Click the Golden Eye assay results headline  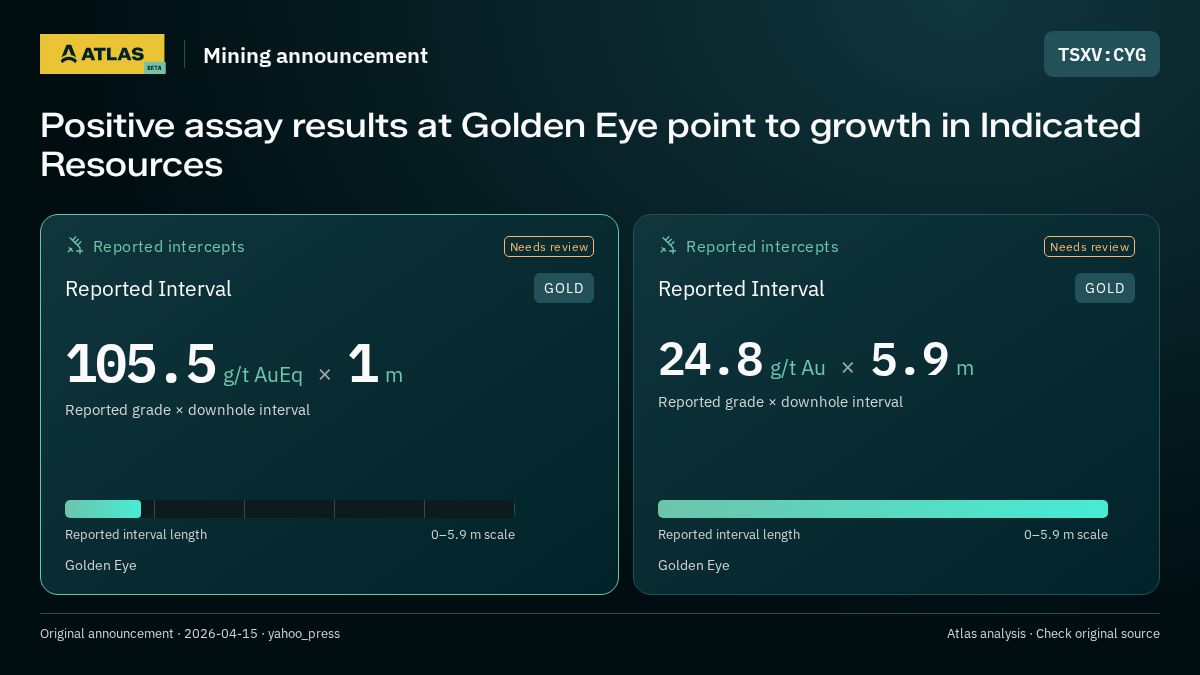pos(590,145)
